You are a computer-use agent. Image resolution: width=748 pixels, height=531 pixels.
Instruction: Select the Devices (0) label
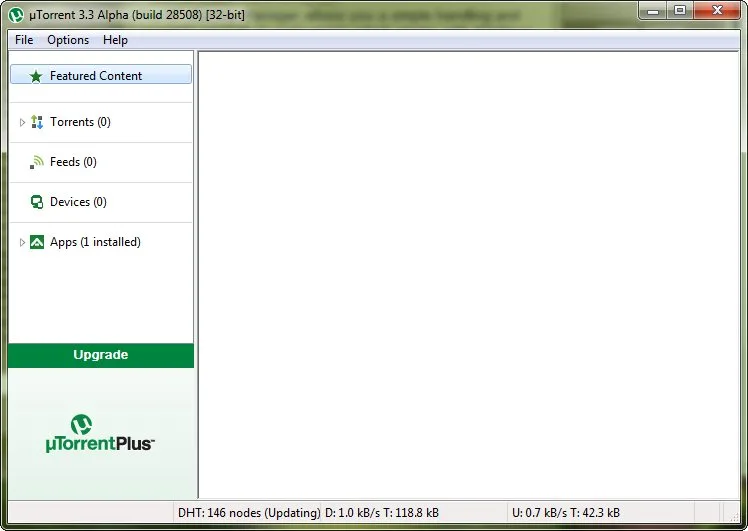(78, 202)
